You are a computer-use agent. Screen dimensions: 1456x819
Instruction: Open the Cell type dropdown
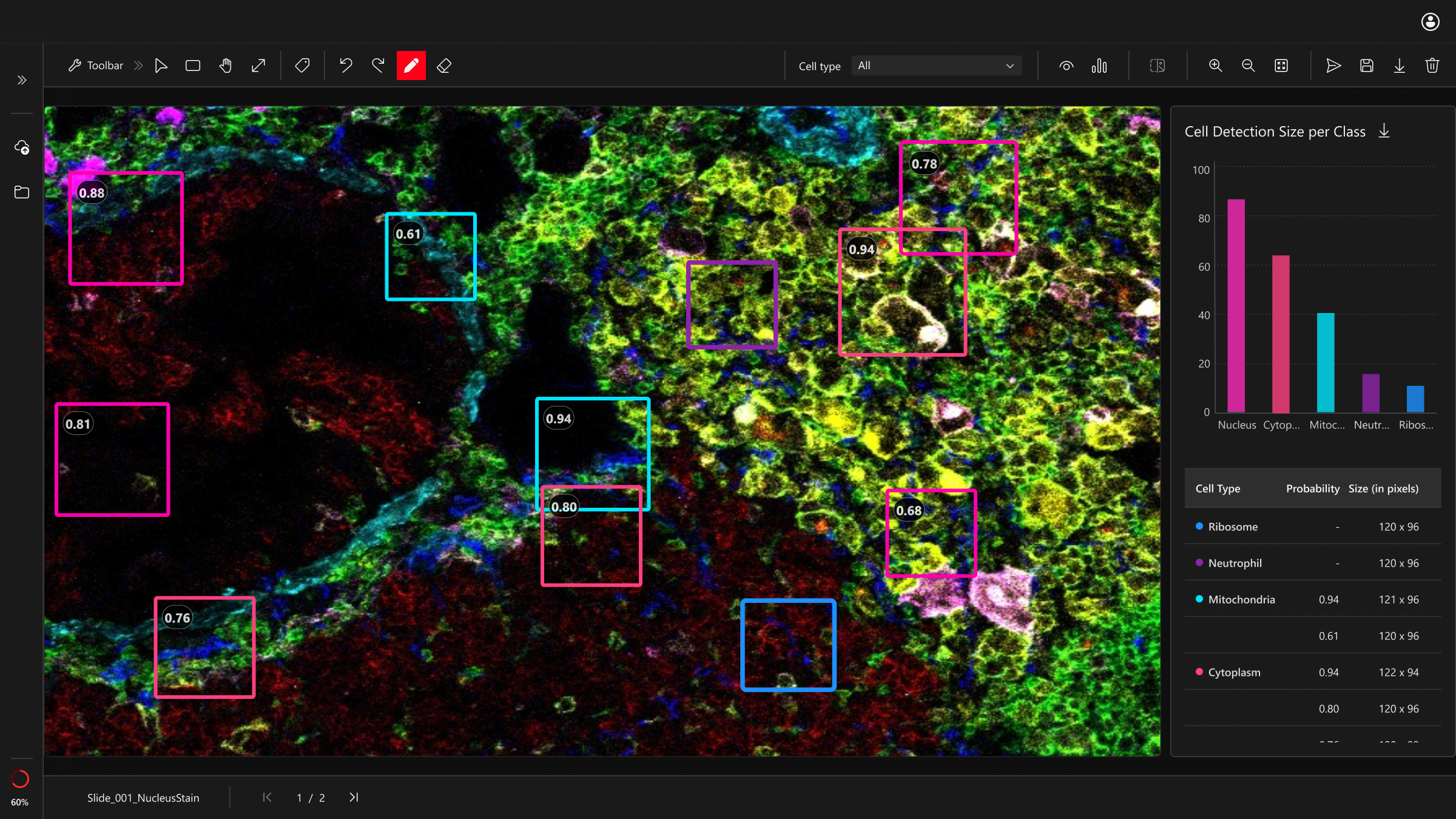click(x=935, y=65)
